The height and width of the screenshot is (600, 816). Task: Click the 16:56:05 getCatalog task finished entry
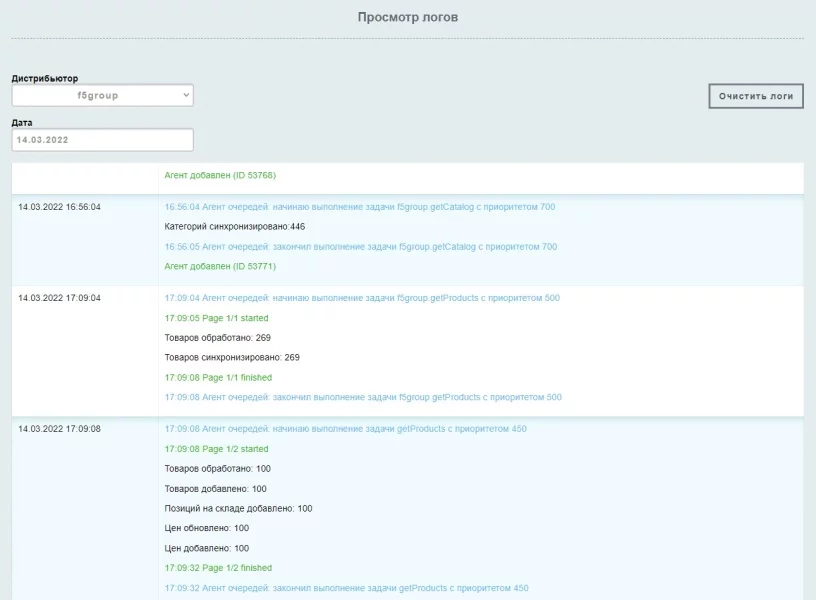pos(360,247)
